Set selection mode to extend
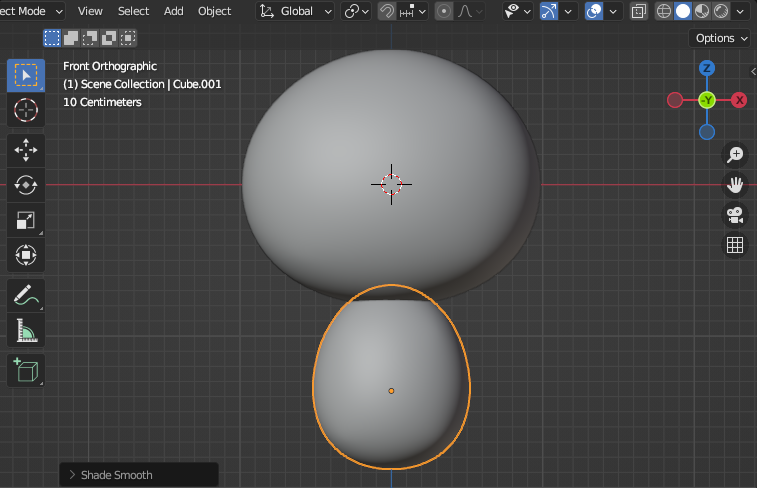Screen dimensions: 757x488 [x=71, y=38]
